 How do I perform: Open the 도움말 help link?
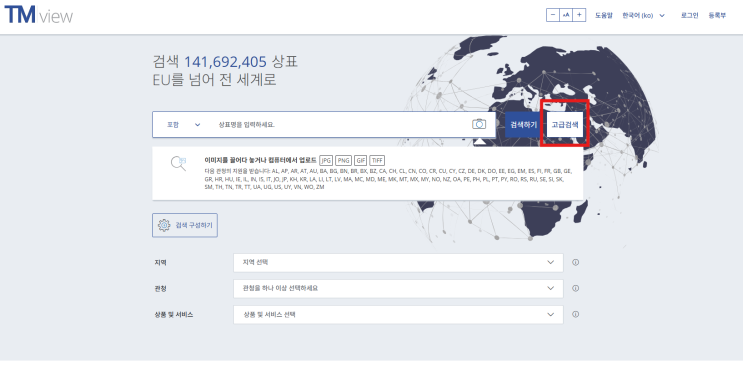coord(604,15)
